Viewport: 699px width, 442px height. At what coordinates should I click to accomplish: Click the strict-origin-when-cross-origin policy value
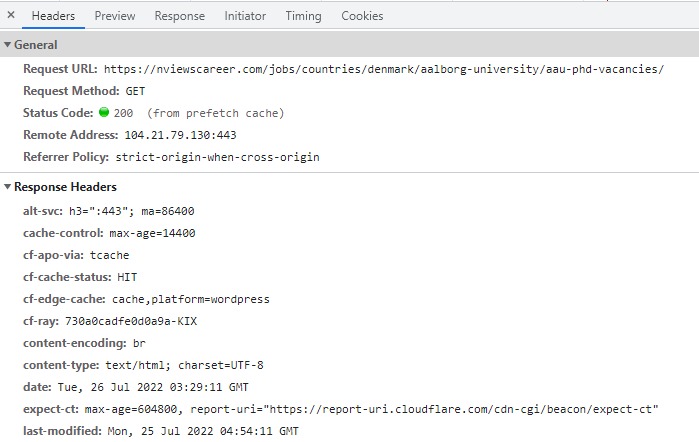(217, 157)
